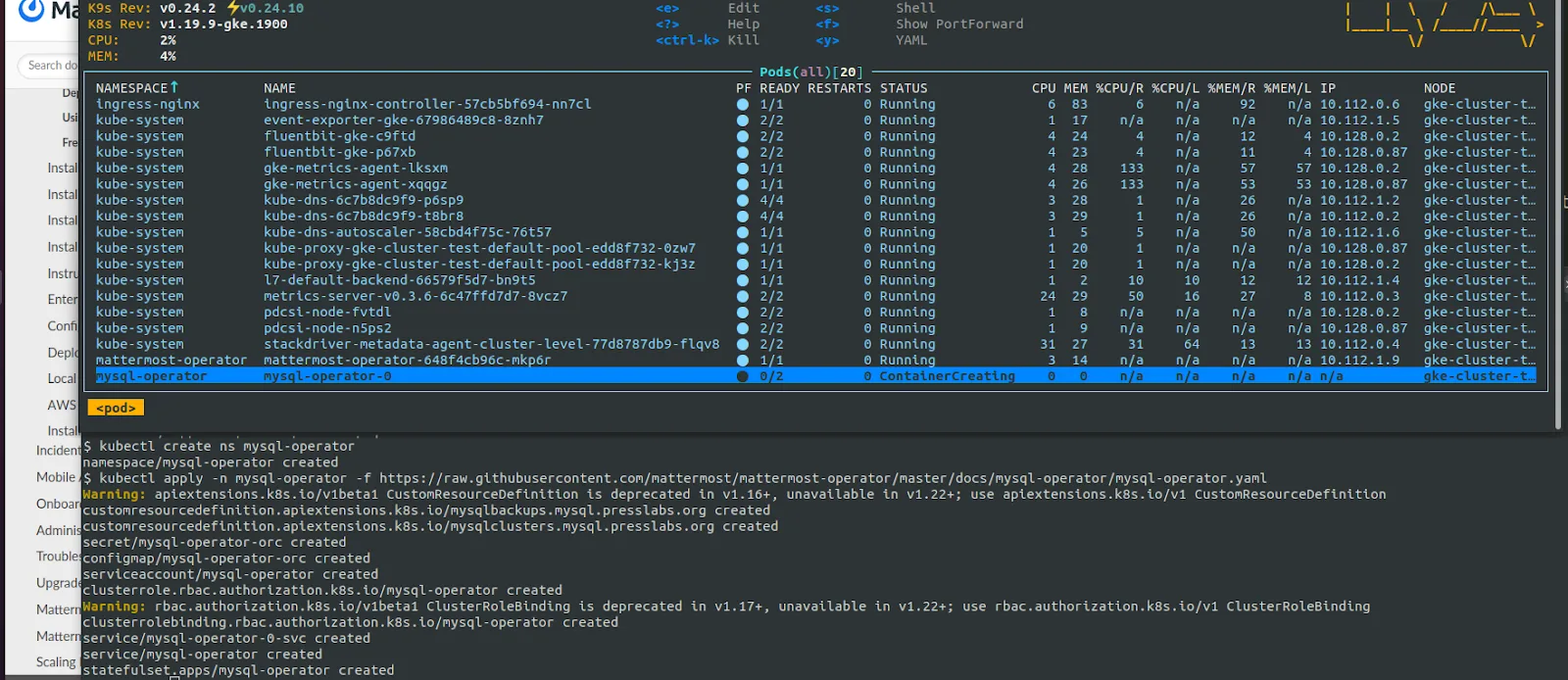Image resolution: width=1568 pixels, height=680 pixels.
Task: Click the YAML shortcut hint
Action: pos(911,40)
